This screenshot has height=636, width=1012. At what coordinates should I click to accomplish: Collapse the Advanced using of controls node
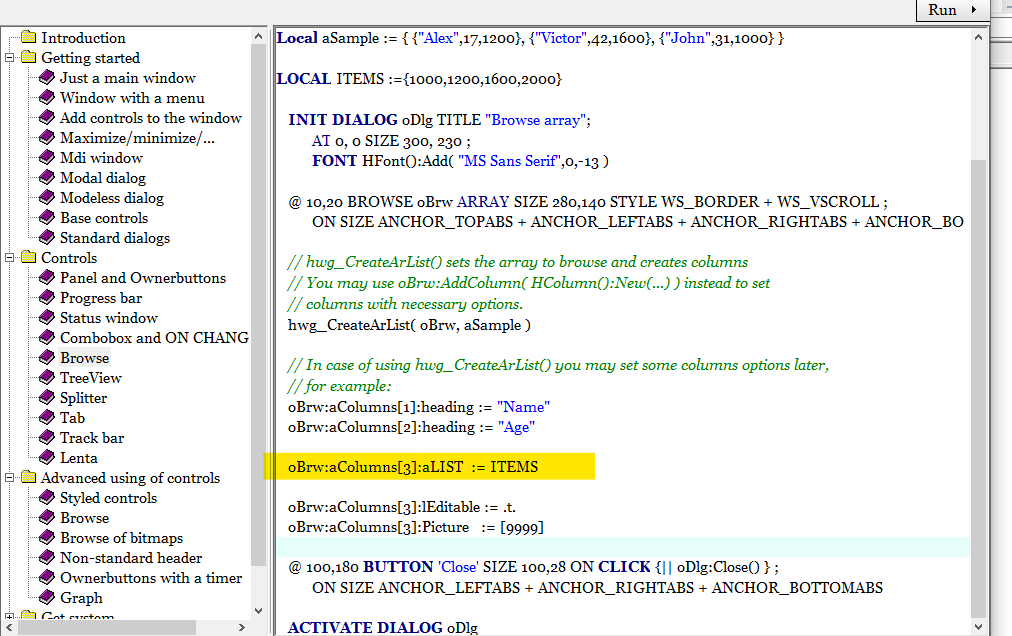(x=10, y=478)
